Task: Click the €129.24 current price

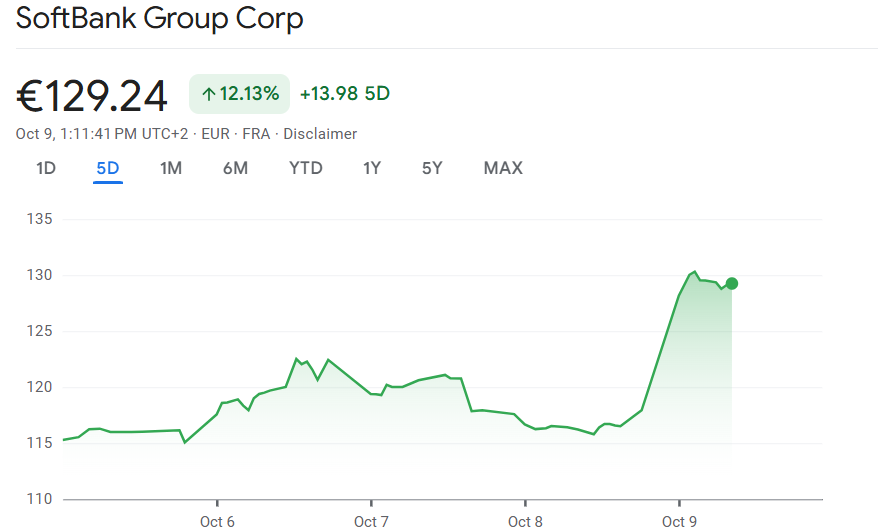Action: click(92, 95)
